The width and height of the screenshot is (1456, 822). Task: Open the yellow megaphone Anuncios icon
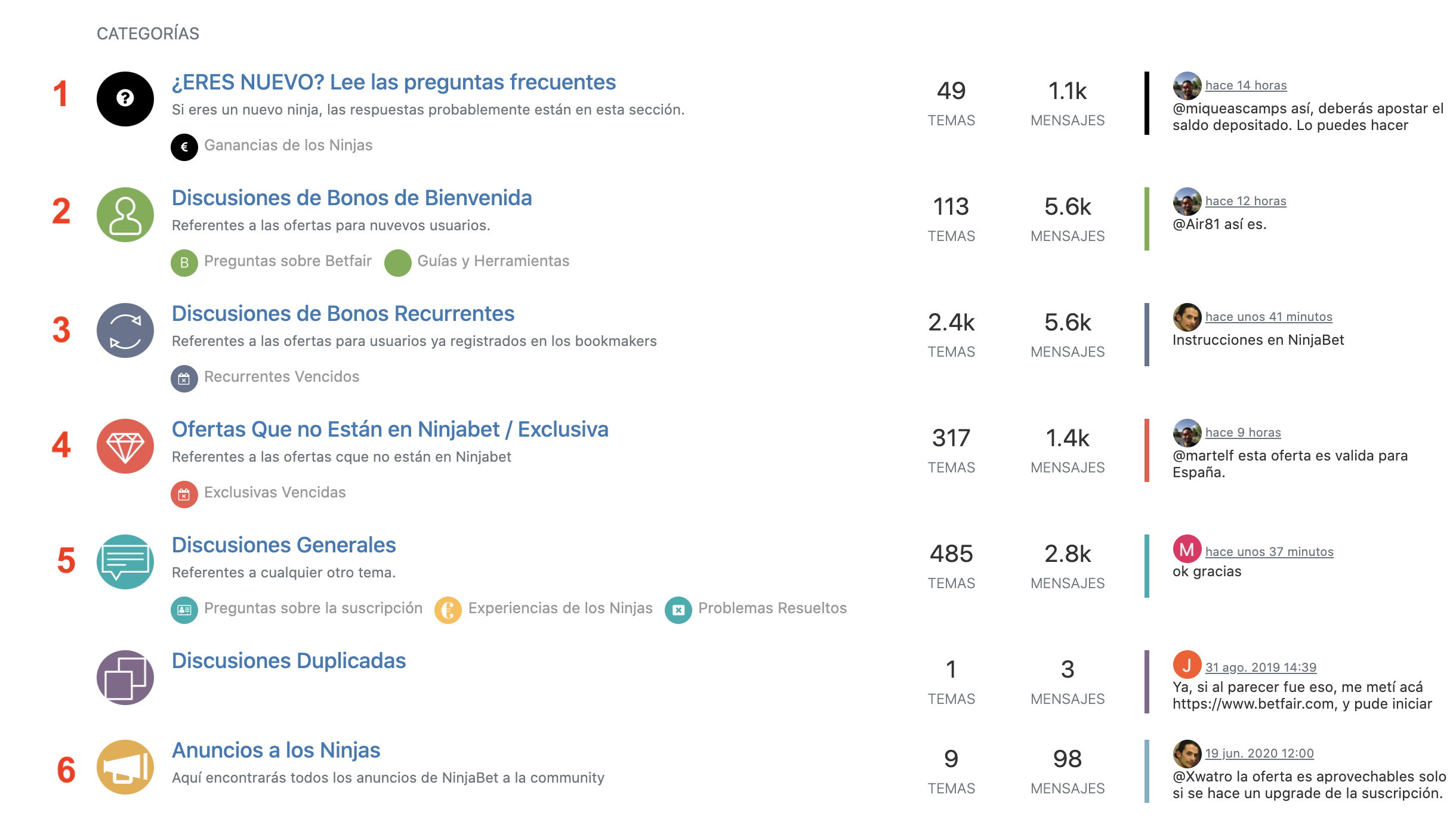(x=125, y=767)
